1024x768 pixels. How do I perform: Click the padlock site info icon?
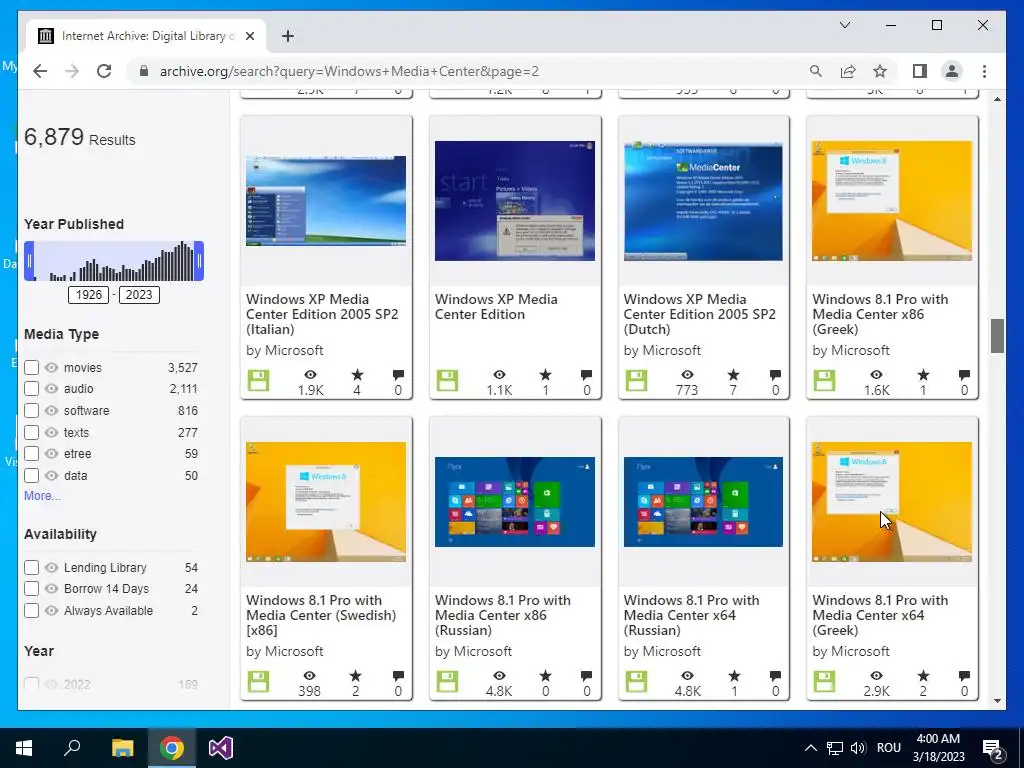[x=144, y=71]
